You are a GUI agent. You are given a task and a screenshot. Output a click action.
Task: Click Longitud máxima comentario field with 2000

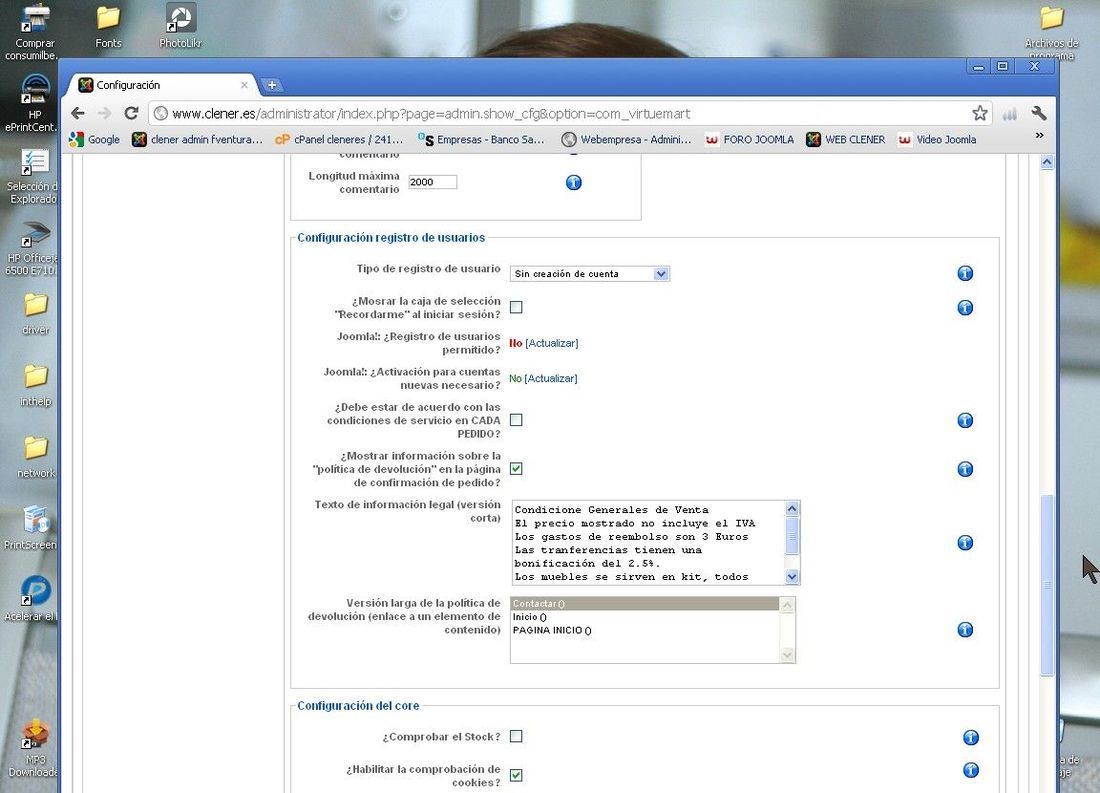point(432,182)
